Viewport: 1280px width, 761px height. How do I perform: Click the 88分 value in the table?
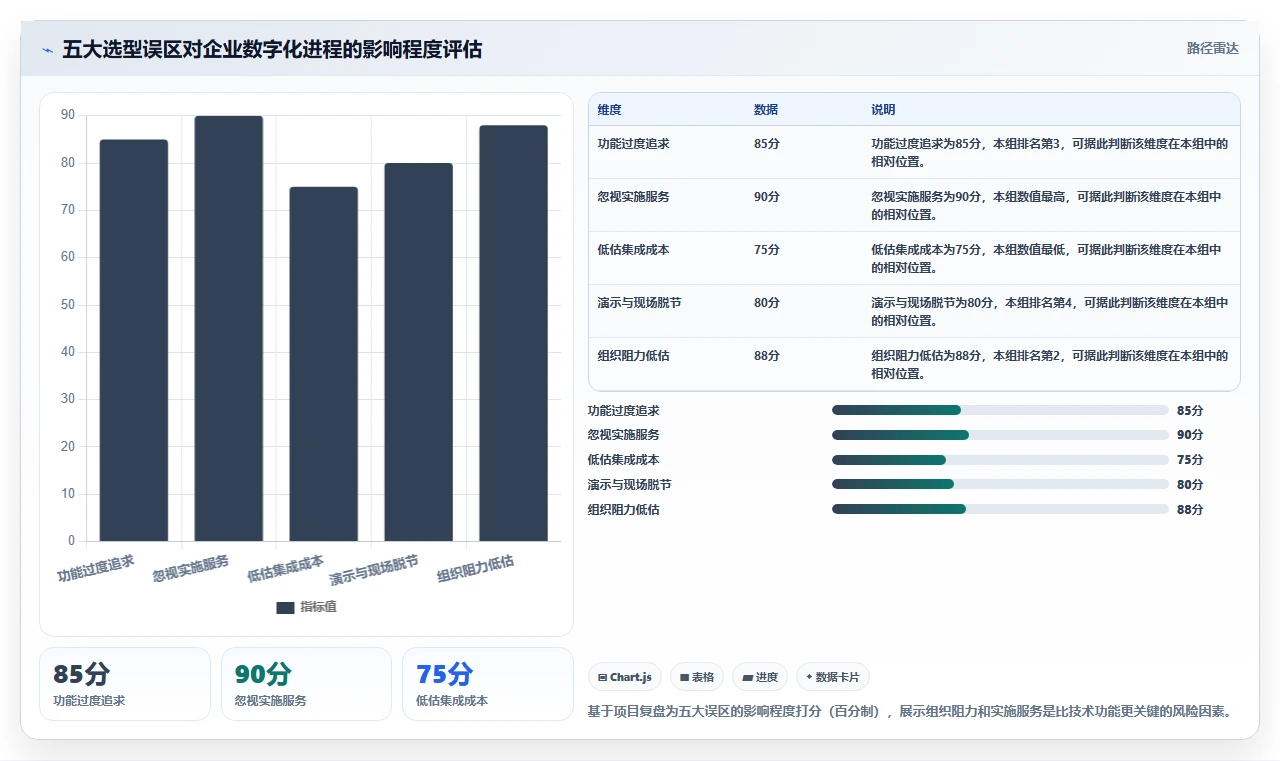click(x=767, y=356)
